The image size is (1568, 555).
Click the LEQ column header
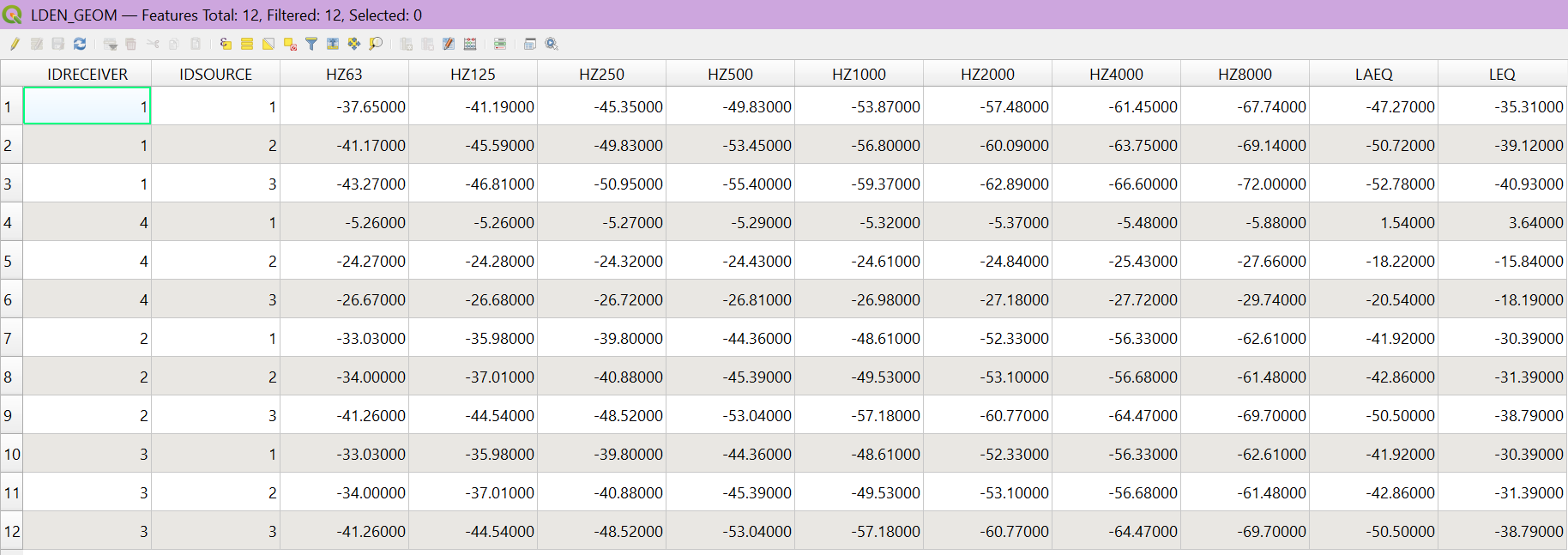pyautogui.click(x=1503, y=75)
